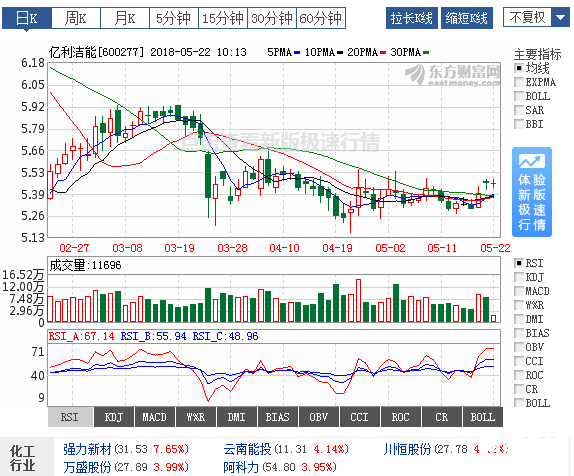Select OBV in the side indicator list
Viewport: 574px width, 476px height.
(x=529, y=347)
